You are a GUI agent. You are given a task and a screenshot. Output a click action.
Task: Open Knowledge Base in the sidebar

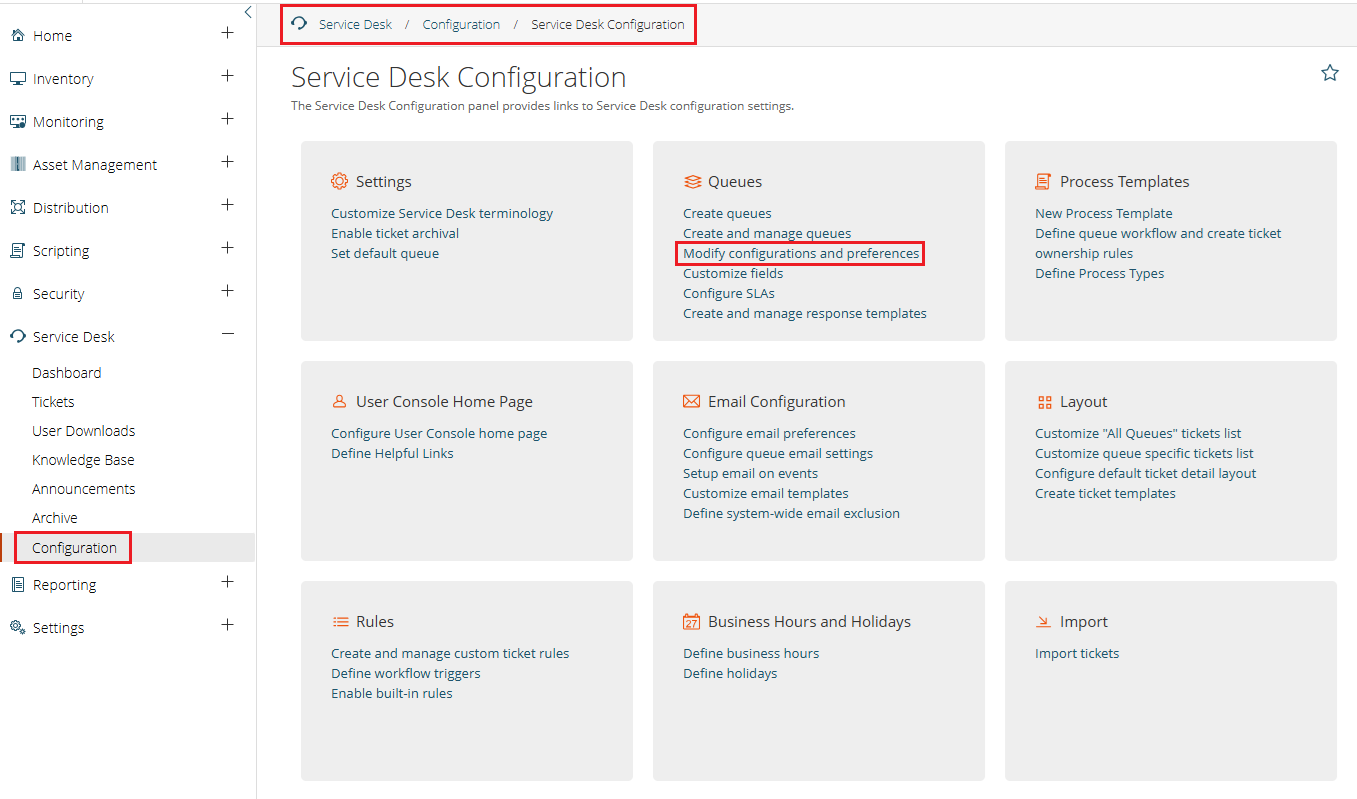[x=83, y=460]
